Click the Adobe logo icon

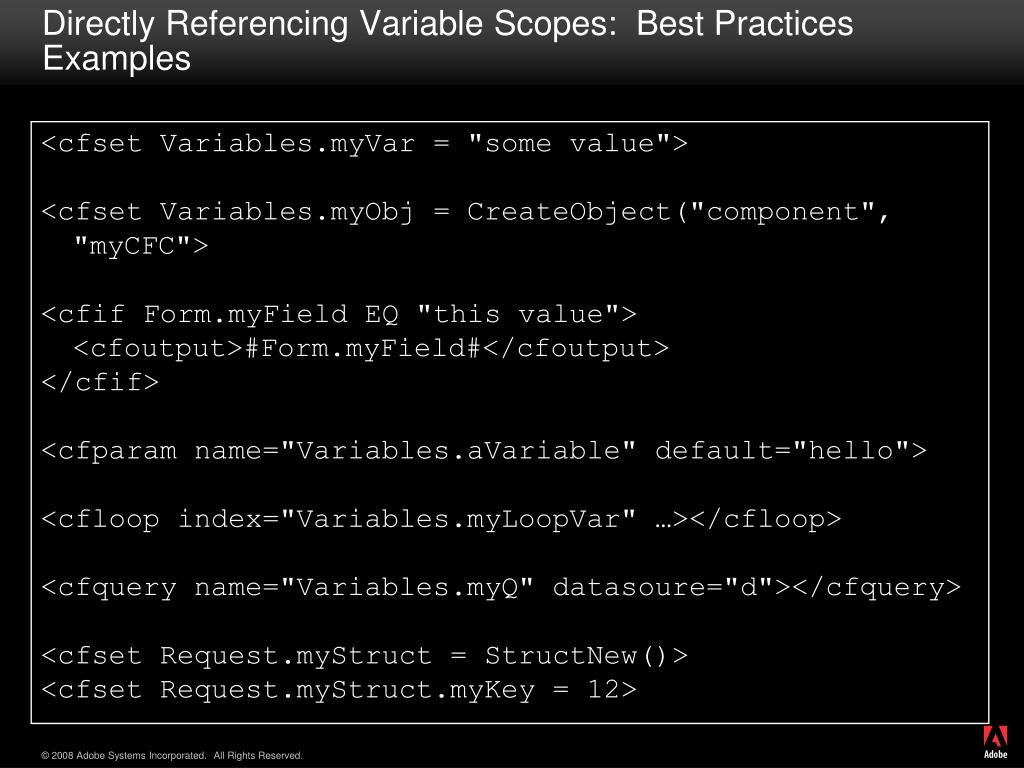[995, 743]
